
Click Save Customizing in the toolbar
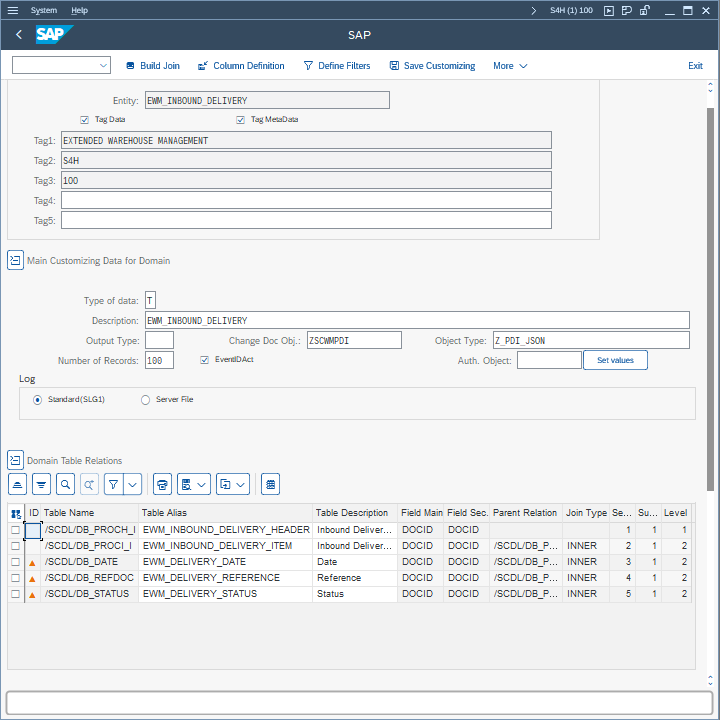432,66
